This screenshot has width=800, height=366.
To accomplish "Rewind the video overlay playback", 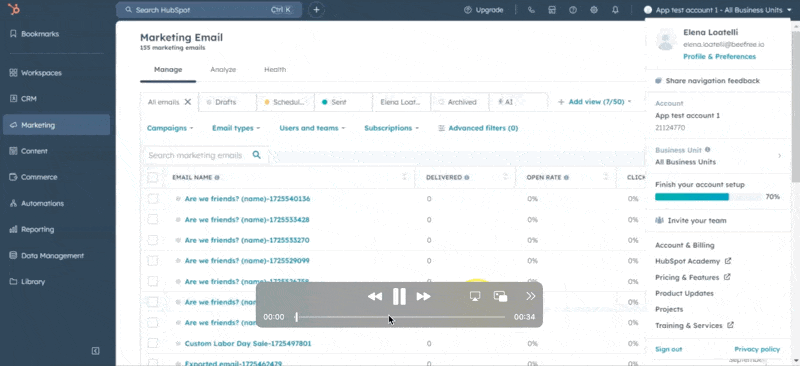I will pyautogui.click(x=375, y=297).
